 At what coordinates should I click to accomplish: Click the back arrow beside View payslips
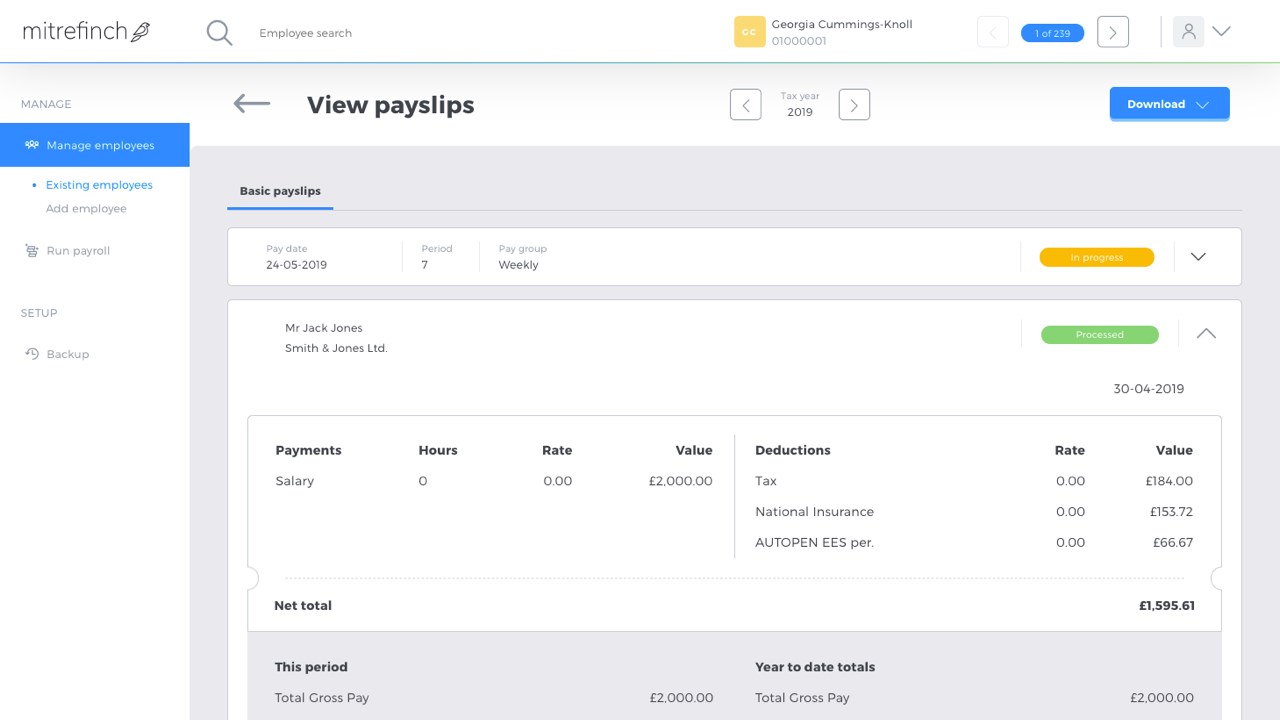(252, 104)
